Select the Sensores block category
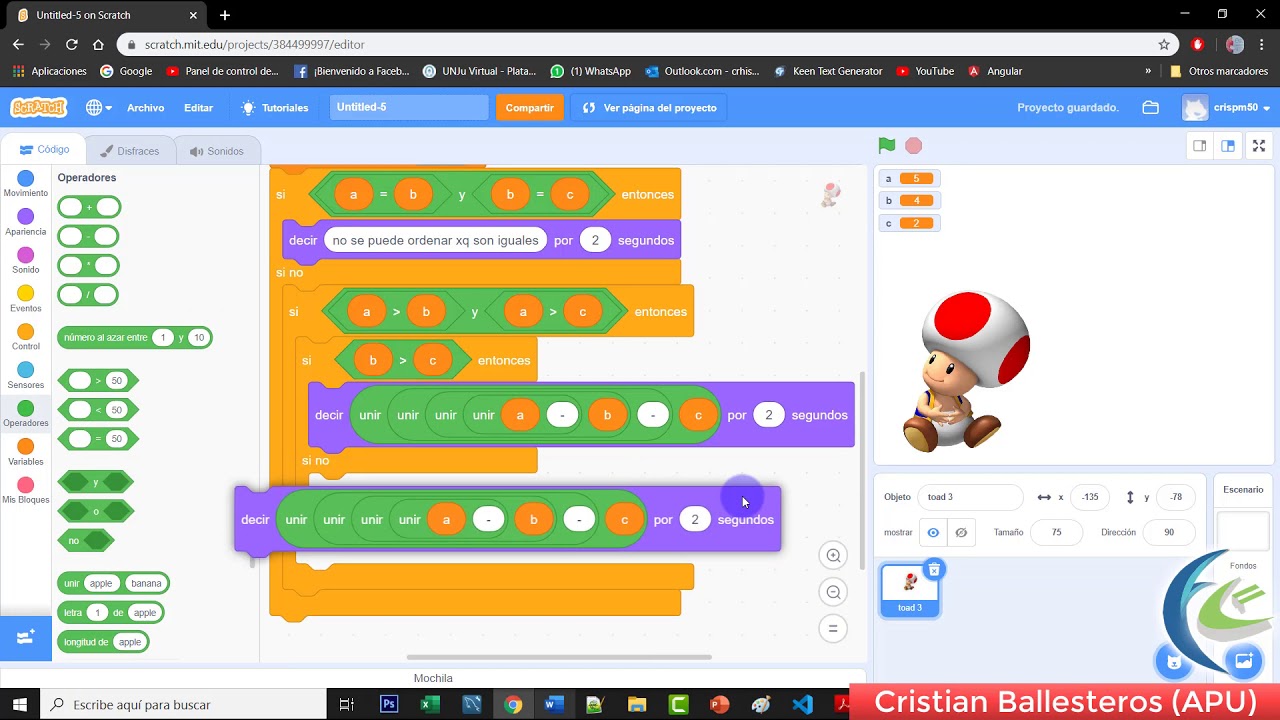Viewport: 1280px width, 720px height. (x=26, y=376)
